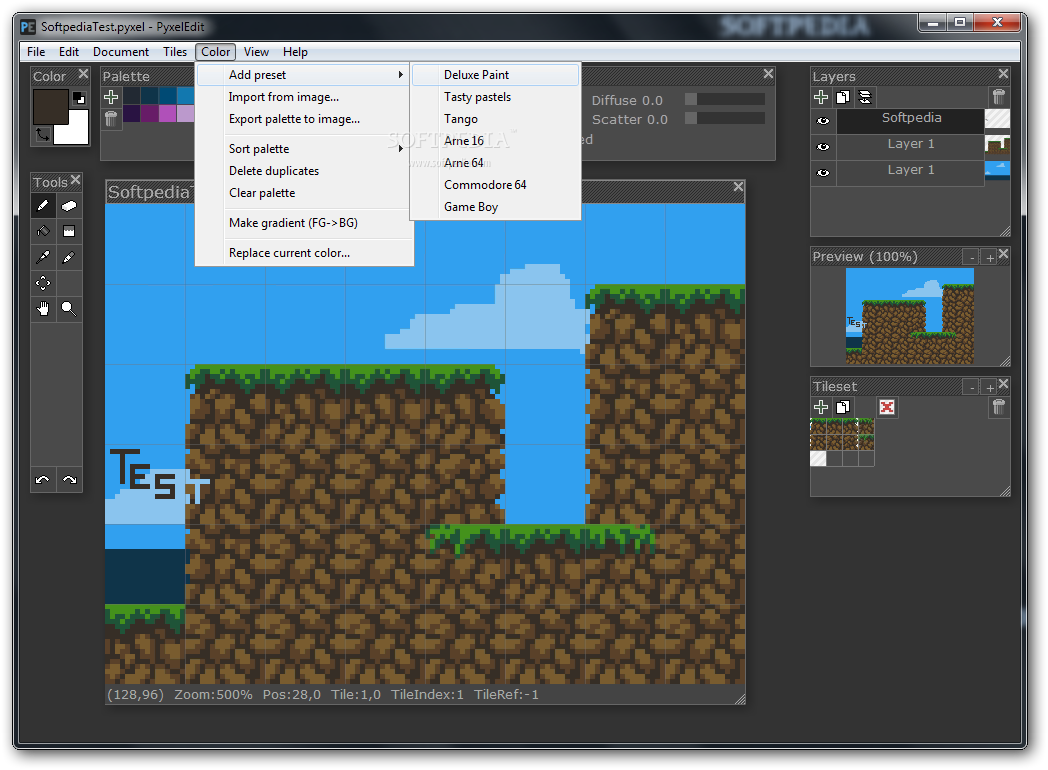The height and width of the screenshot is (770, 1048).
Task: Zoom in the Tileset panel
Action: [x=990, y=387]
